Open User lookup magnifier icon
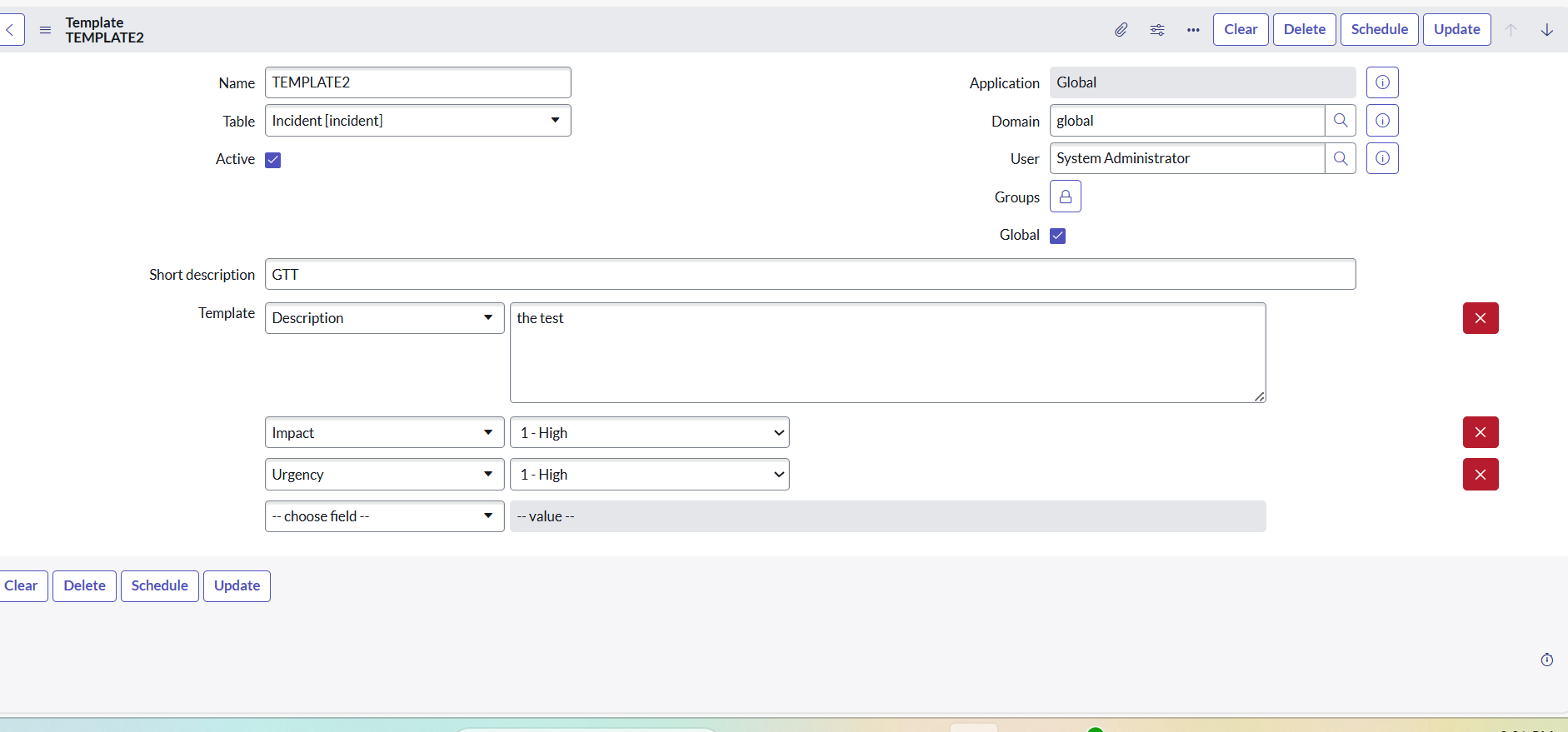The height and width of the screenshot is (732, 1568). coord(1341,158)
